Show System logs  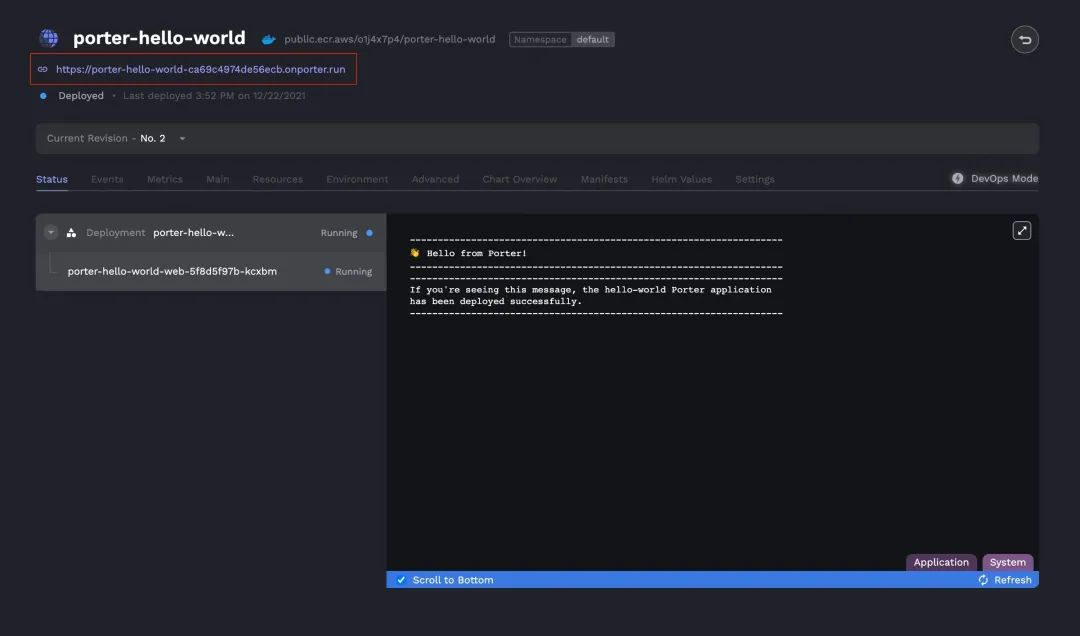pyautogui.click(x=1007, y=562)
